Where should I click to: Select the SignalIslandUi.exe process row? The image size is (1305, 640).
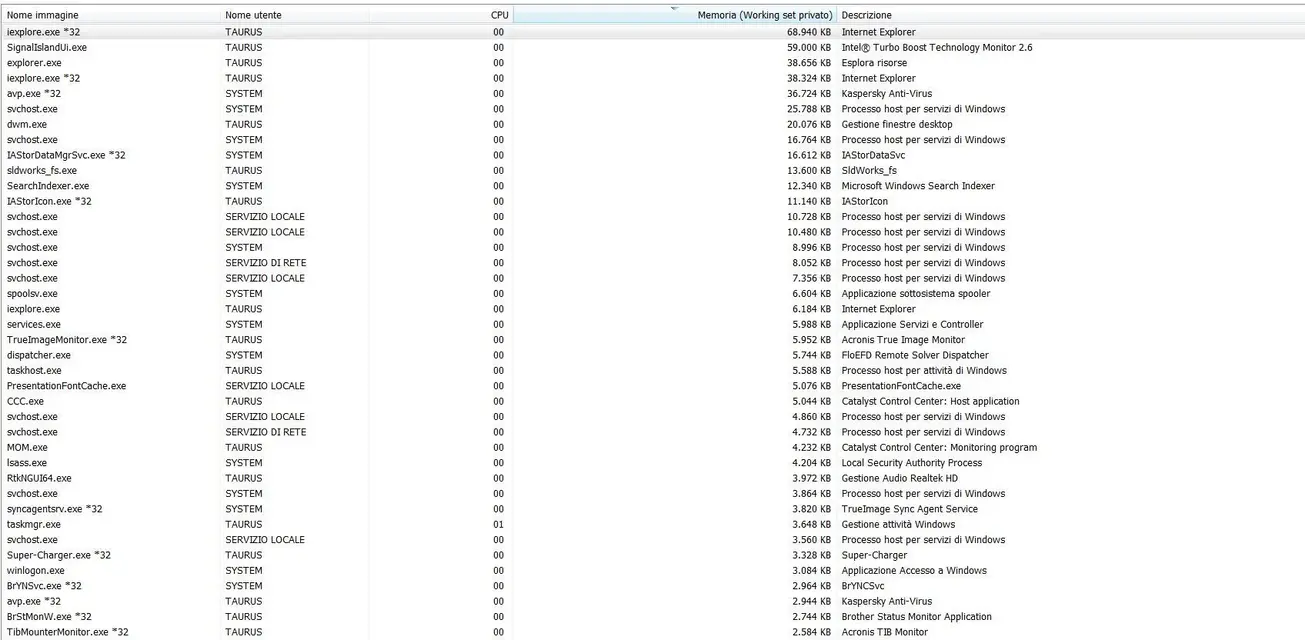[x=47, y=47]
